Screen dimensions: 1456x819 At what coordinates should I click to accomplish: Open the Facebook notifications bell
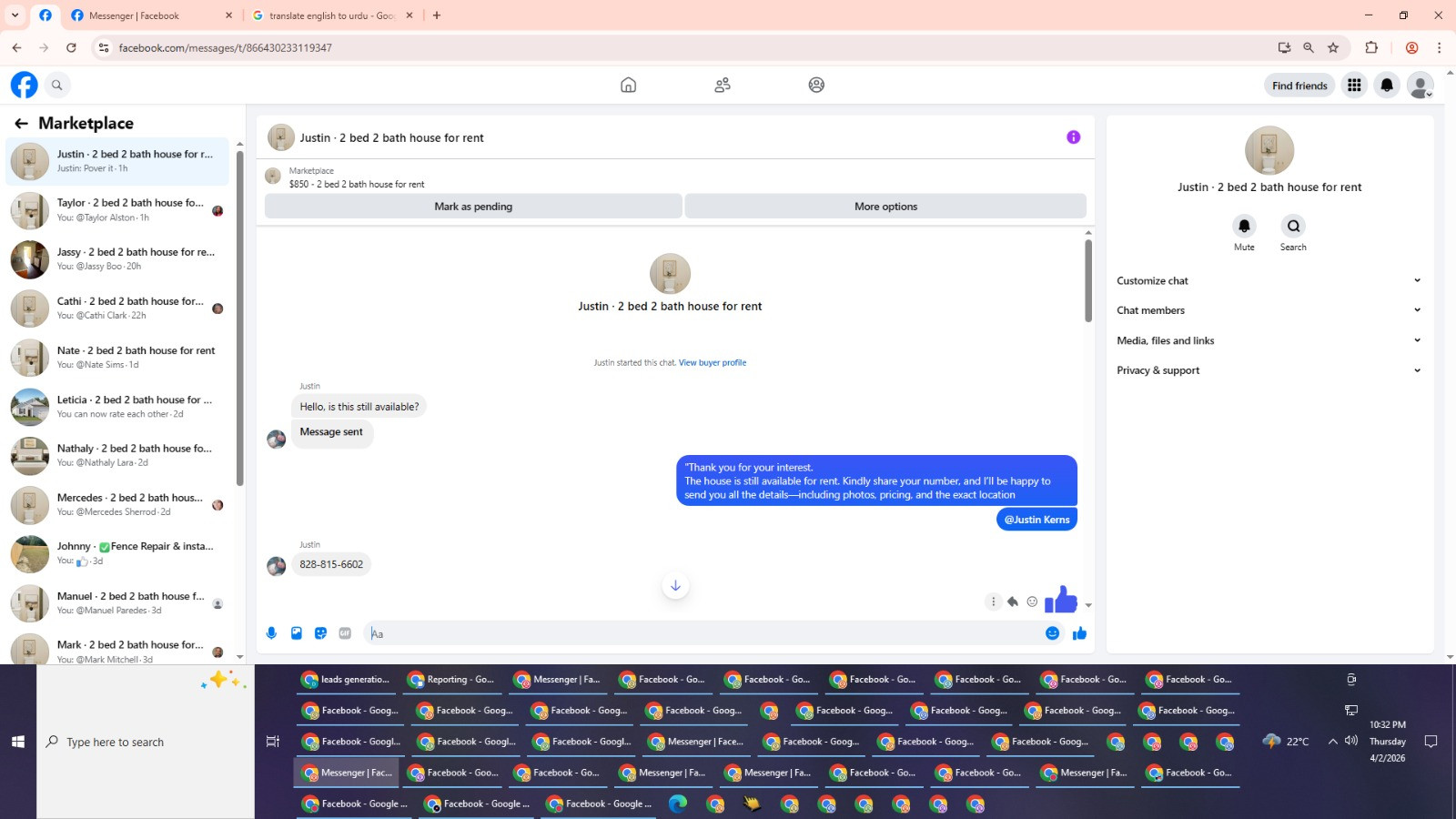coord(1387,85)
